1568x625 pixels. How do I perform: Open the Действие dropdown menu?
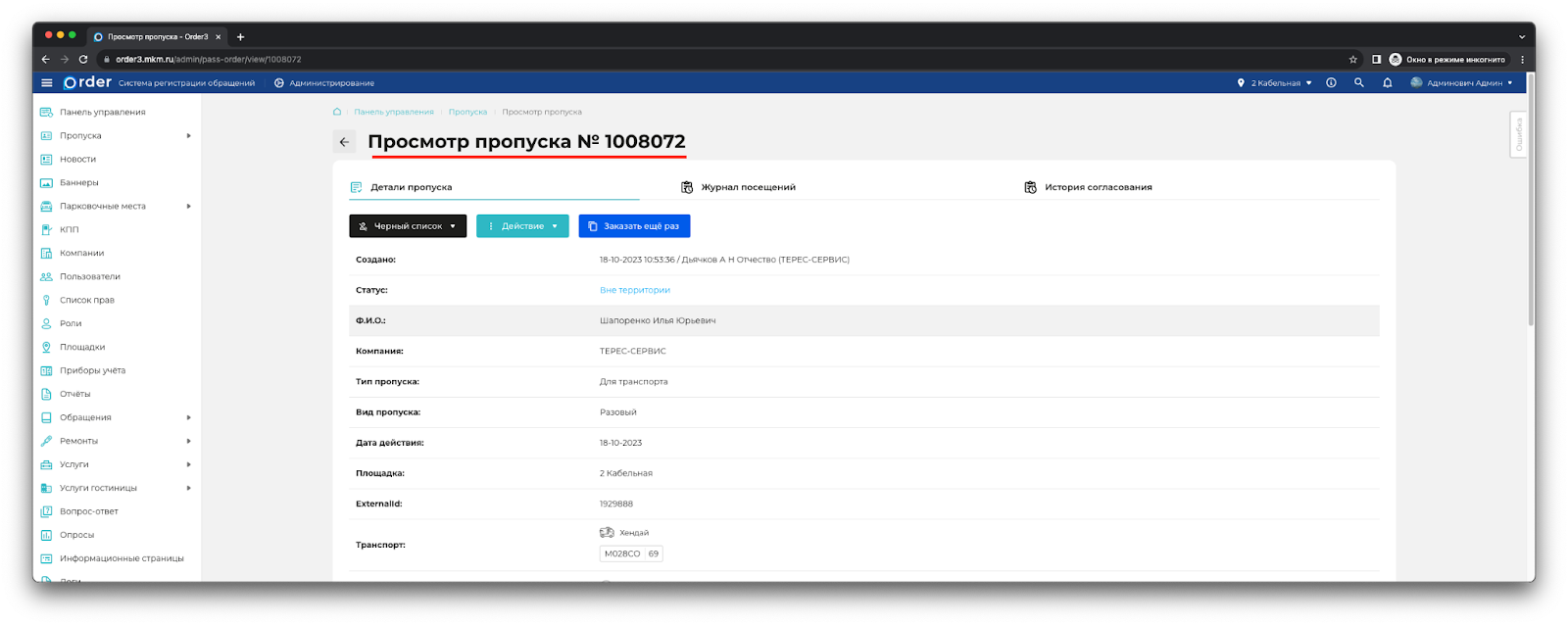(x=522, y=226)
